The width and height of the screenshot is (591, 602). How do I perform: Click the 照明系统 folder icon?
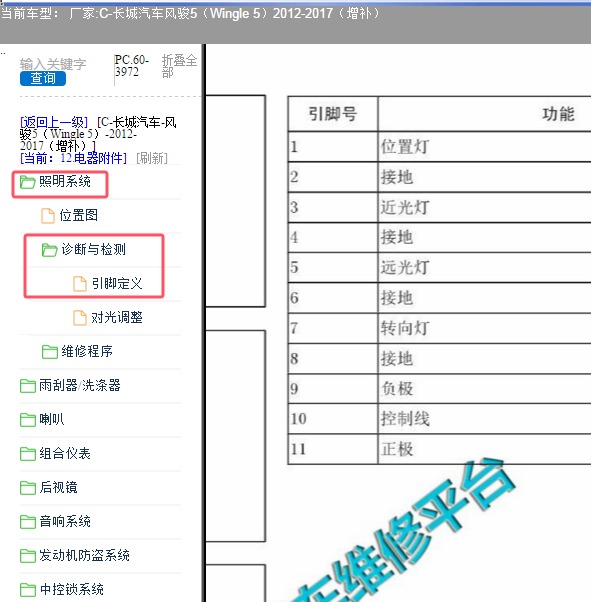pyautogui.click(x=28, y=182)
